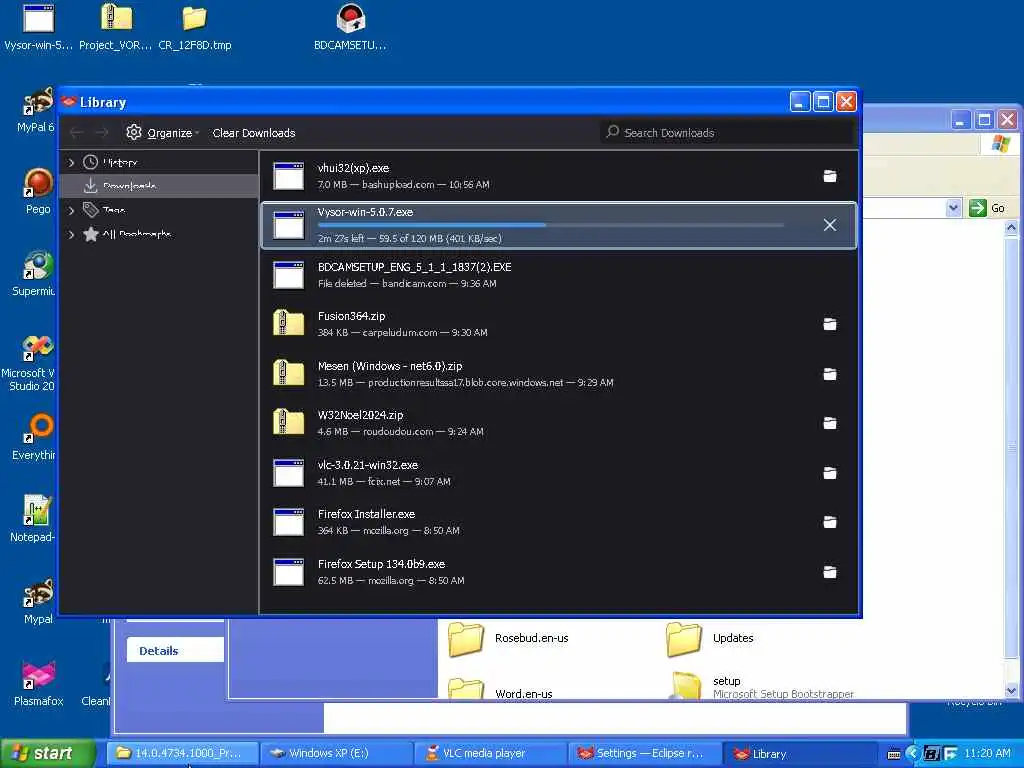The image size is (1024, 768).
Task: Select the History clock icon
Action: pyautogui.click(x=91, y=162)
